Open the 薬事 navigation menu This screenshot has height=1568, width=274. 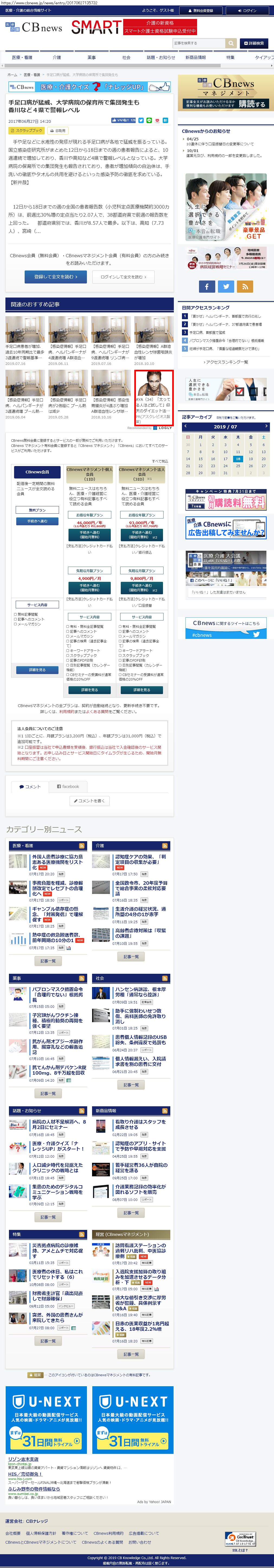coord(91,57)
